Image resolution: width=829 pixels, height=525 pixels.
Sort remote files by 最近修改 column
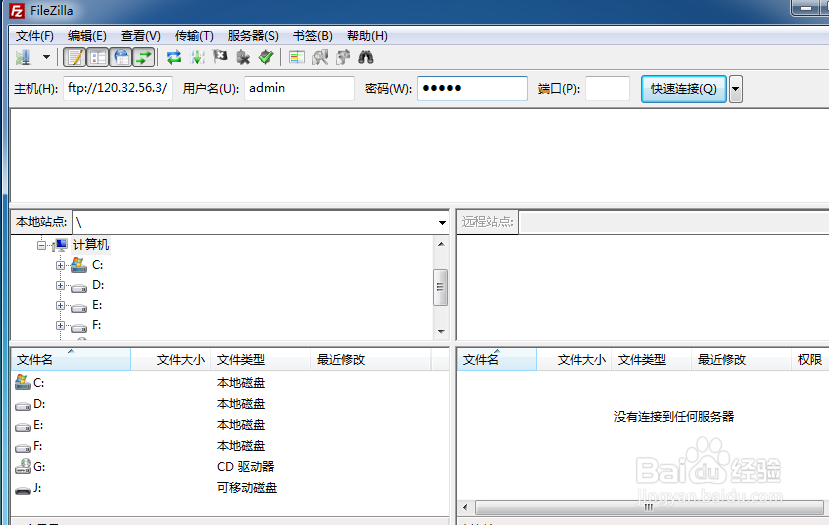pos(741,360)
